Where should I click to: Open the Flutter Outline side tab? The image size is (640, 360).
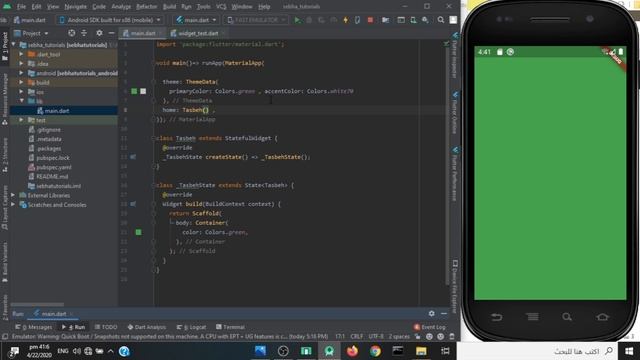pos(455,113)
